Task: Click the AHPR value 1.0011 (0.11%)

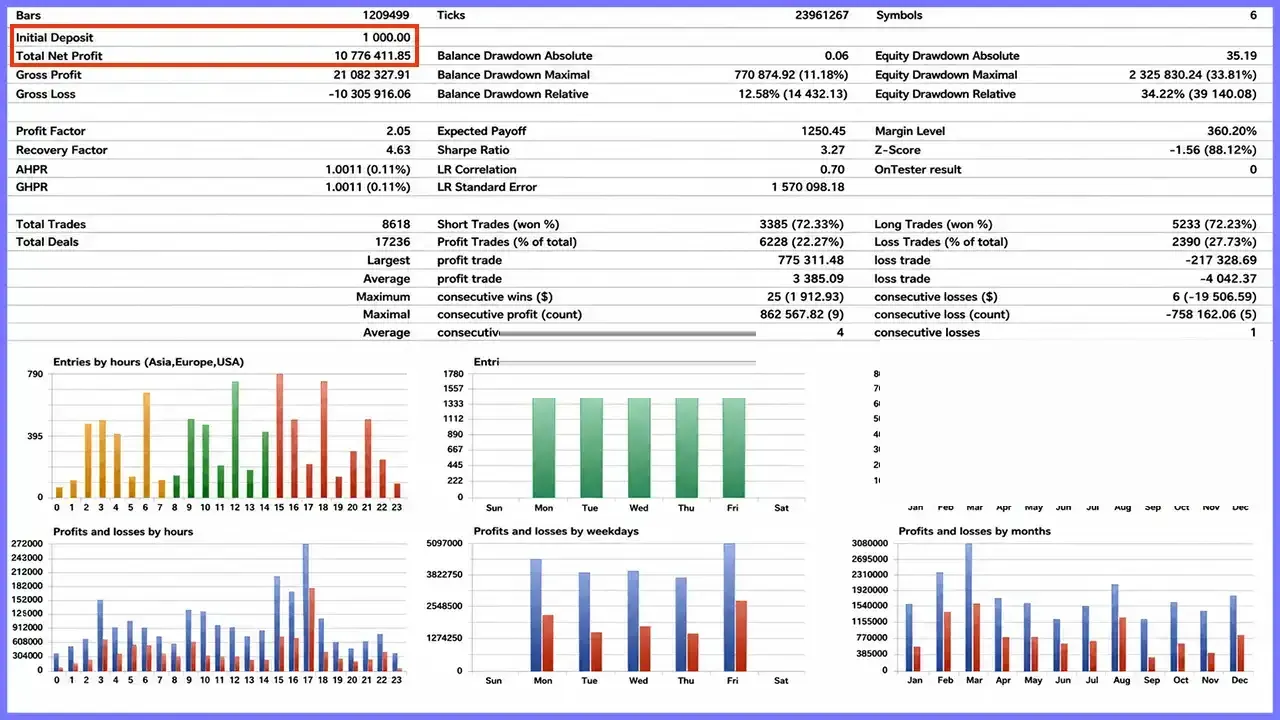Action: point(368,170)
